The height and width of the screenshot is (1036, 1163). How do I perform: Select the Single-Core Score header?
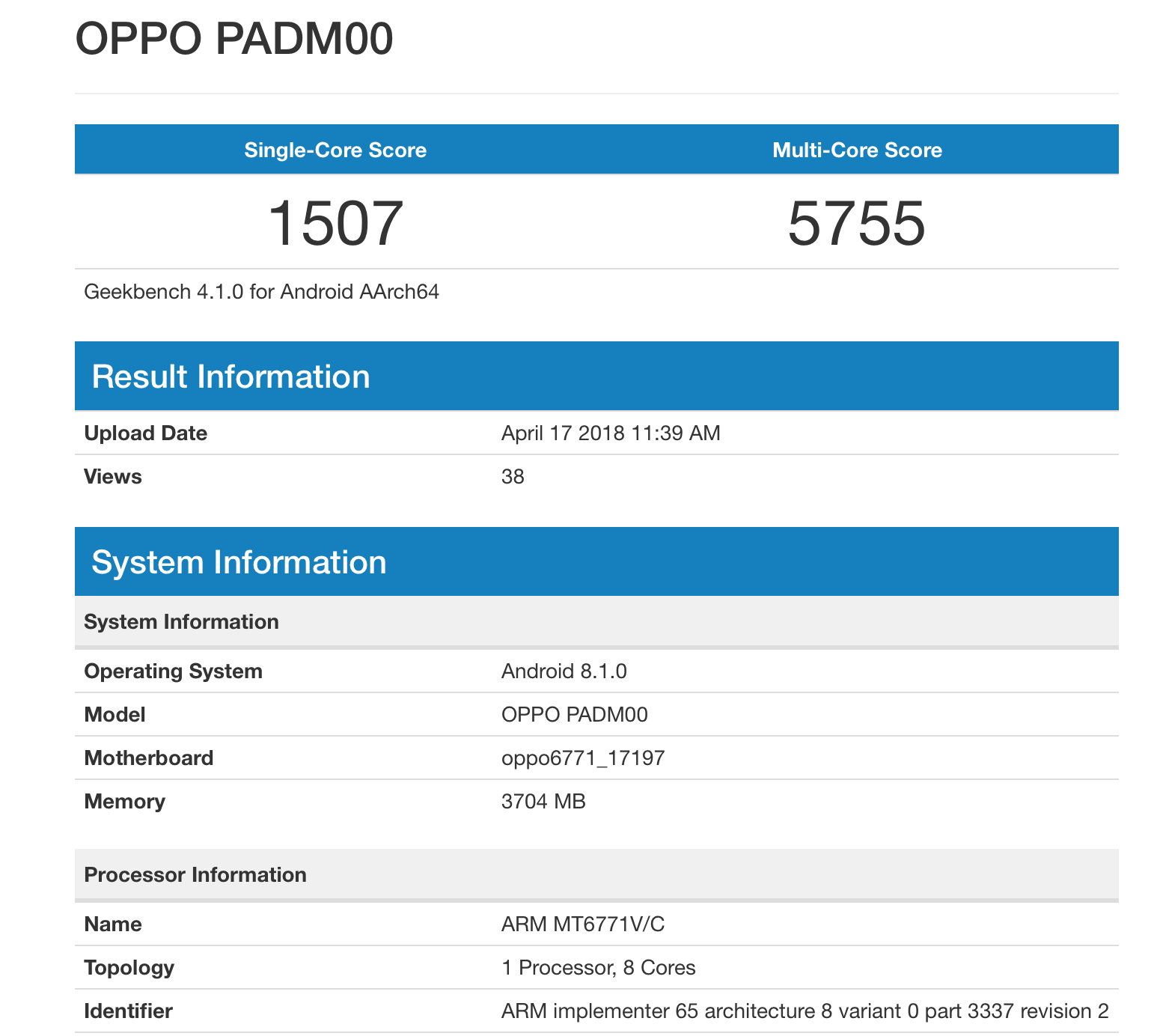point(335,150)
